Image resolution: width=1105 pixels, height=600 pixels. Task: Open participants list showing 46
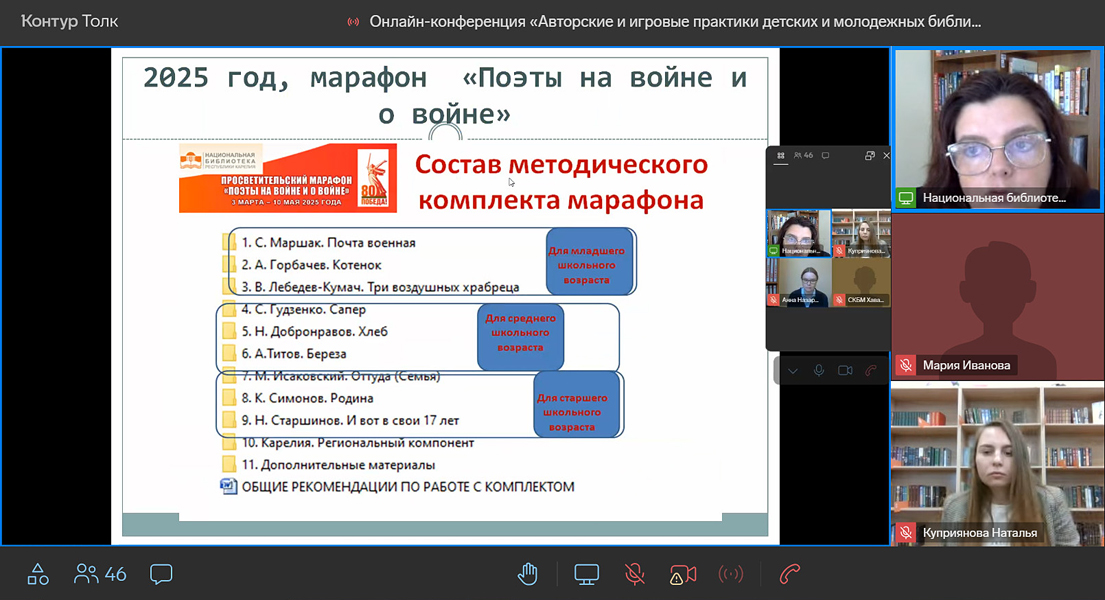coord(100,574)
